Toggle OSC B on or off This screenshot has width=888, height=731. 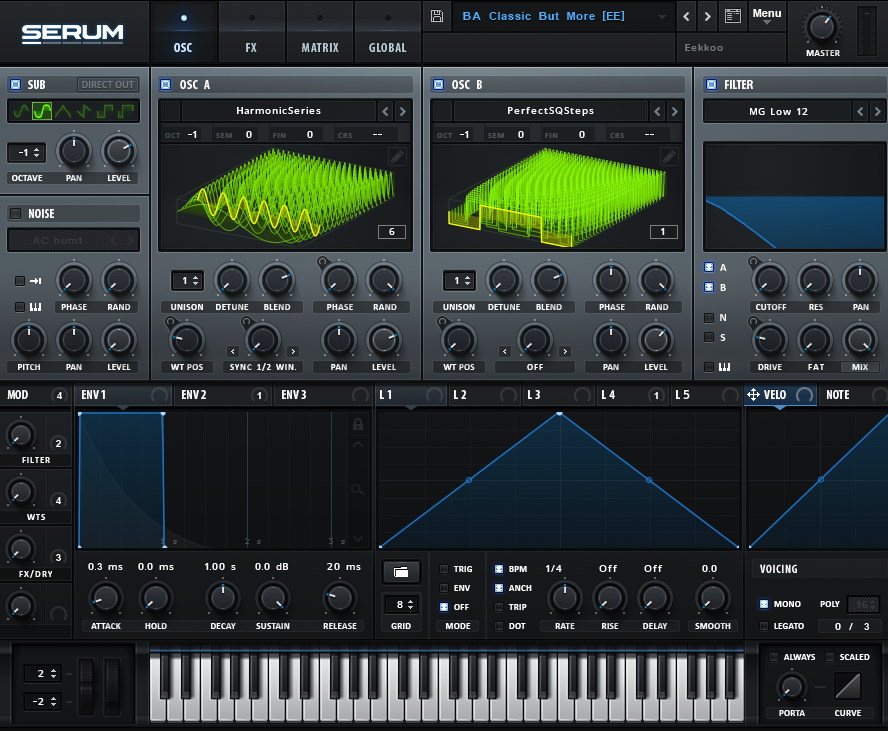438,84
